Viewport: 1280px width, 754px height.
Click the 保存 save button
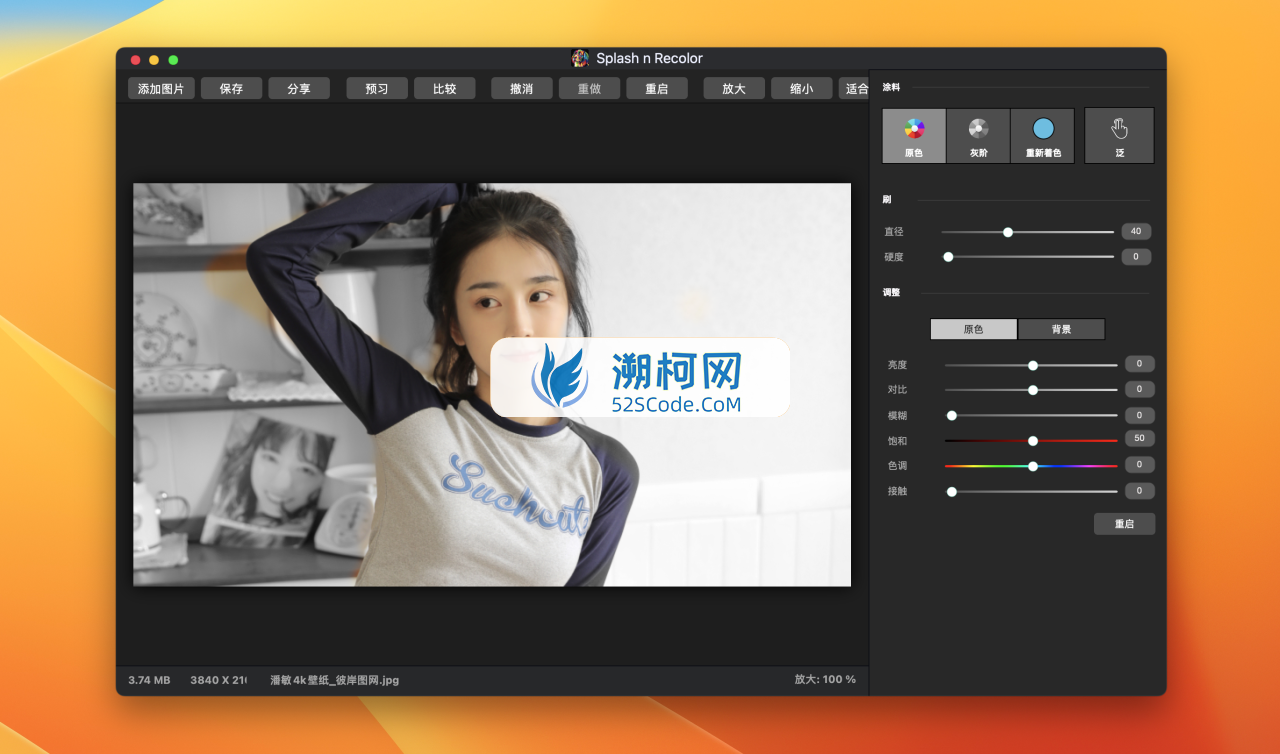pos(231,88)
